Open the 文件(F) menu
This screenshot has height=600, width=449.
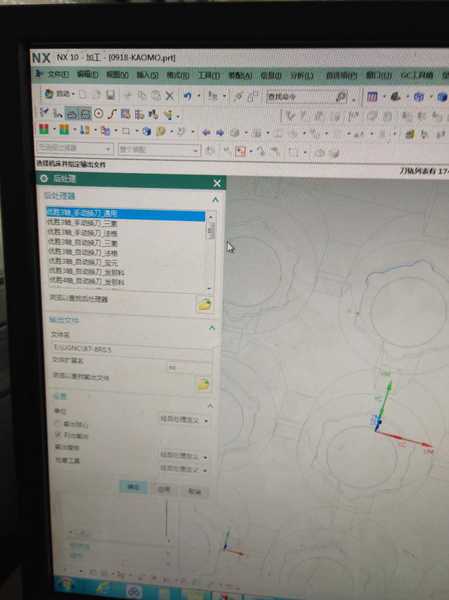tap(57, 74)
